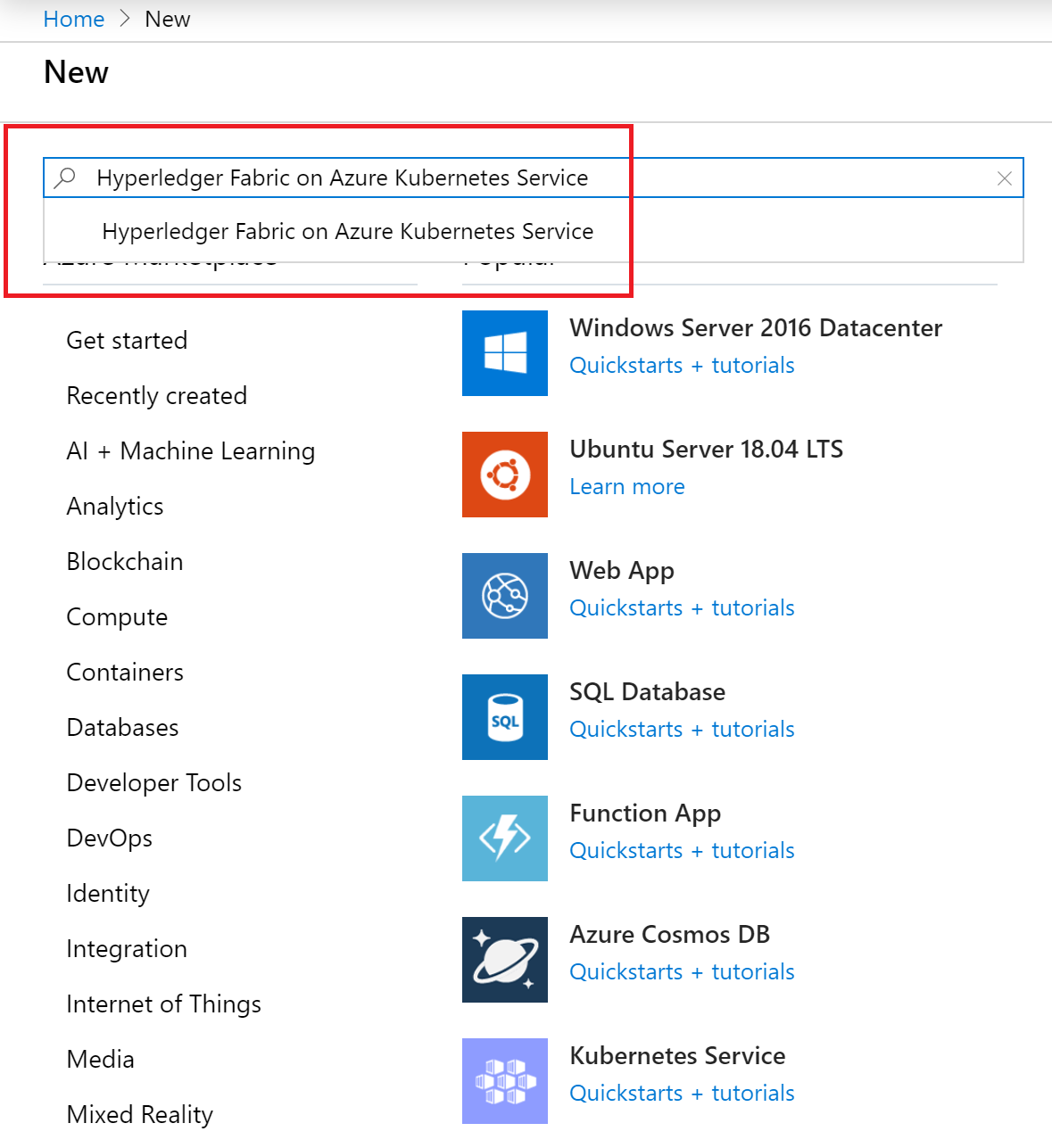1052x1148 pixels.
Task: Open the SQL Database title
Action: pyautogui.click(x=648, y=692)
